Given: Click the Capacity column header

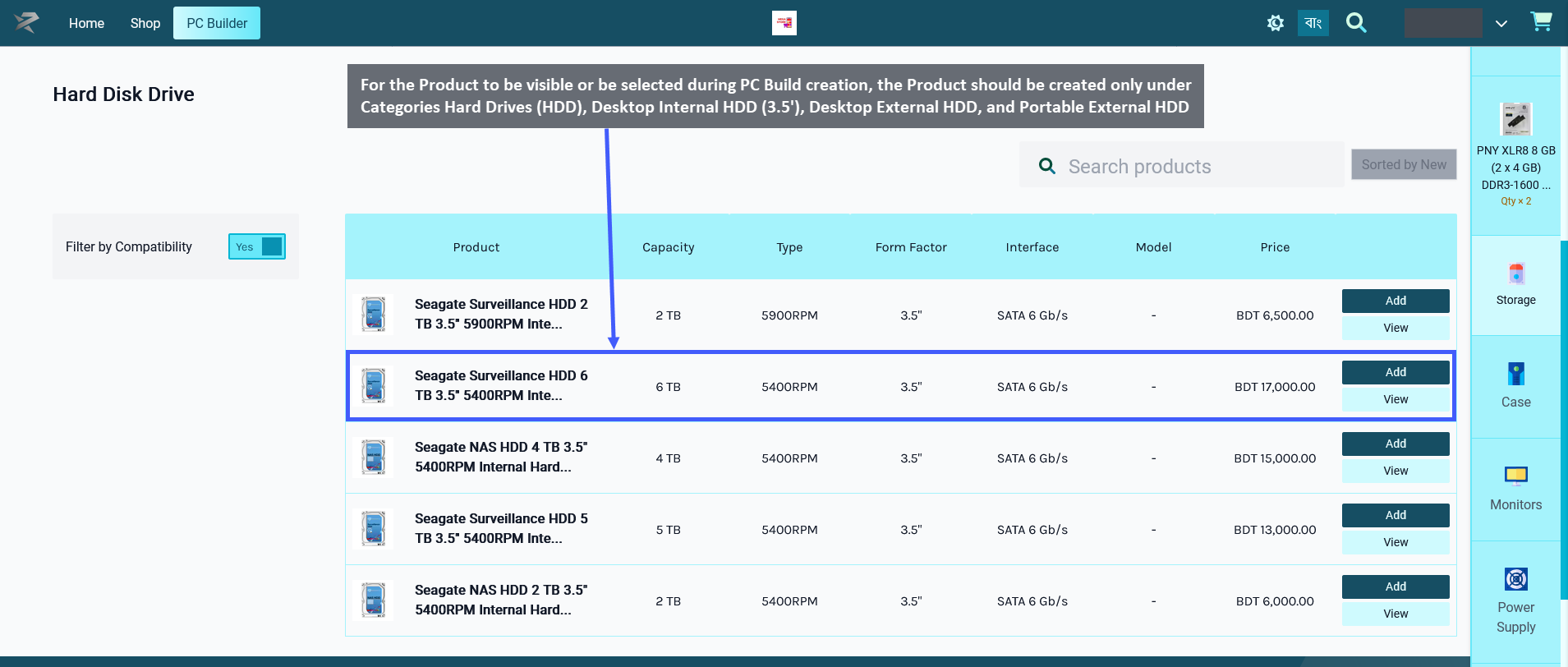Looking at the screenshot, I should pyautogui.click(x=668, y=247).
